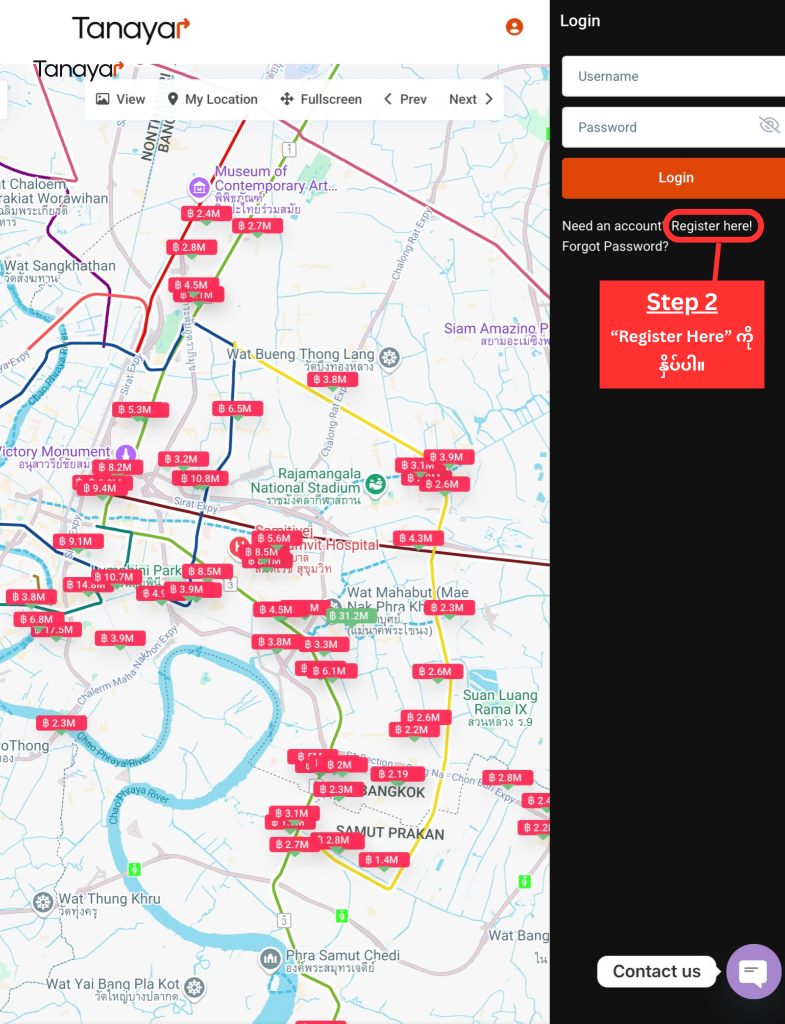Click the green ฿31.2M price marker
This screenshot has height=1024, width=785.
pyautogui.click(x=349, y=616)
